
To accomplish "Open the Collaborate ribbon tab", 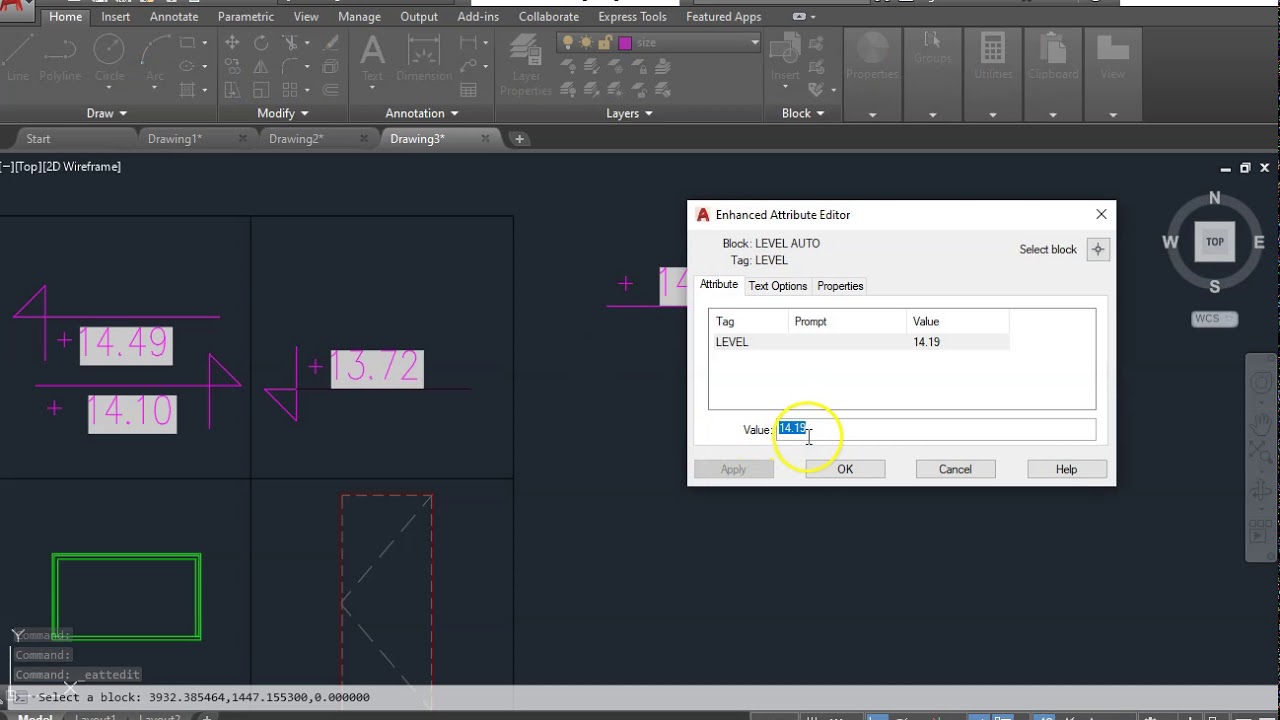I will click(x=549, y=17).
